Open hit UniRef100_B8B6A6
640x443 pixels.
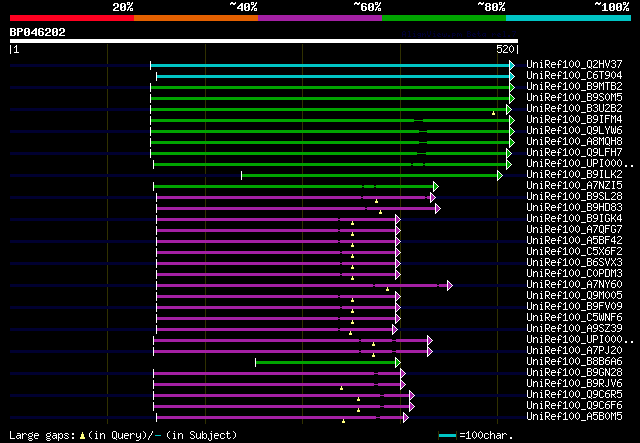click(x=574, y=362)
